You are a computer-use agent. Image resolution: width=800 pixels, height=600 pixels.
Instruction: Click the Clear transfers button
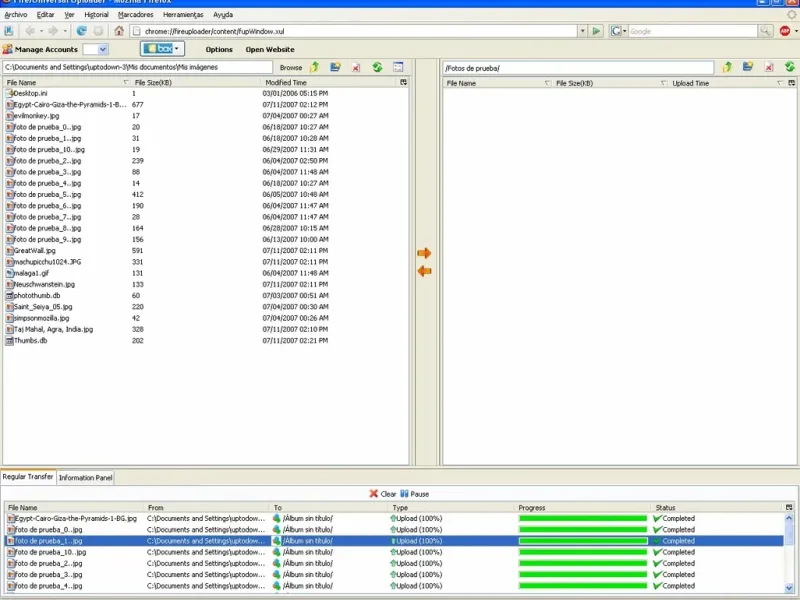383,494
